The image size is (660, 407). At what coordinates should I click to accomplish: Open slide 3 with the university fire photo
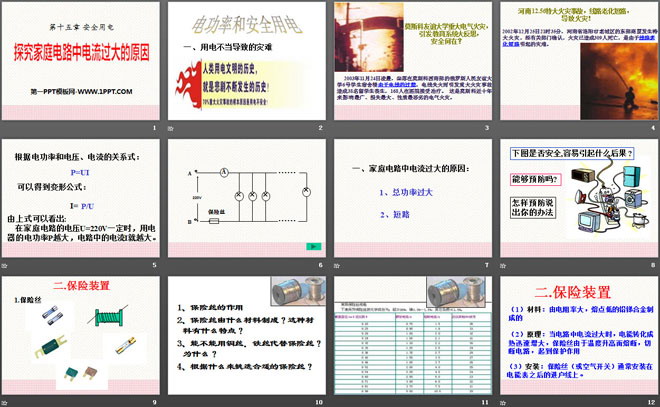coord(411,67)
